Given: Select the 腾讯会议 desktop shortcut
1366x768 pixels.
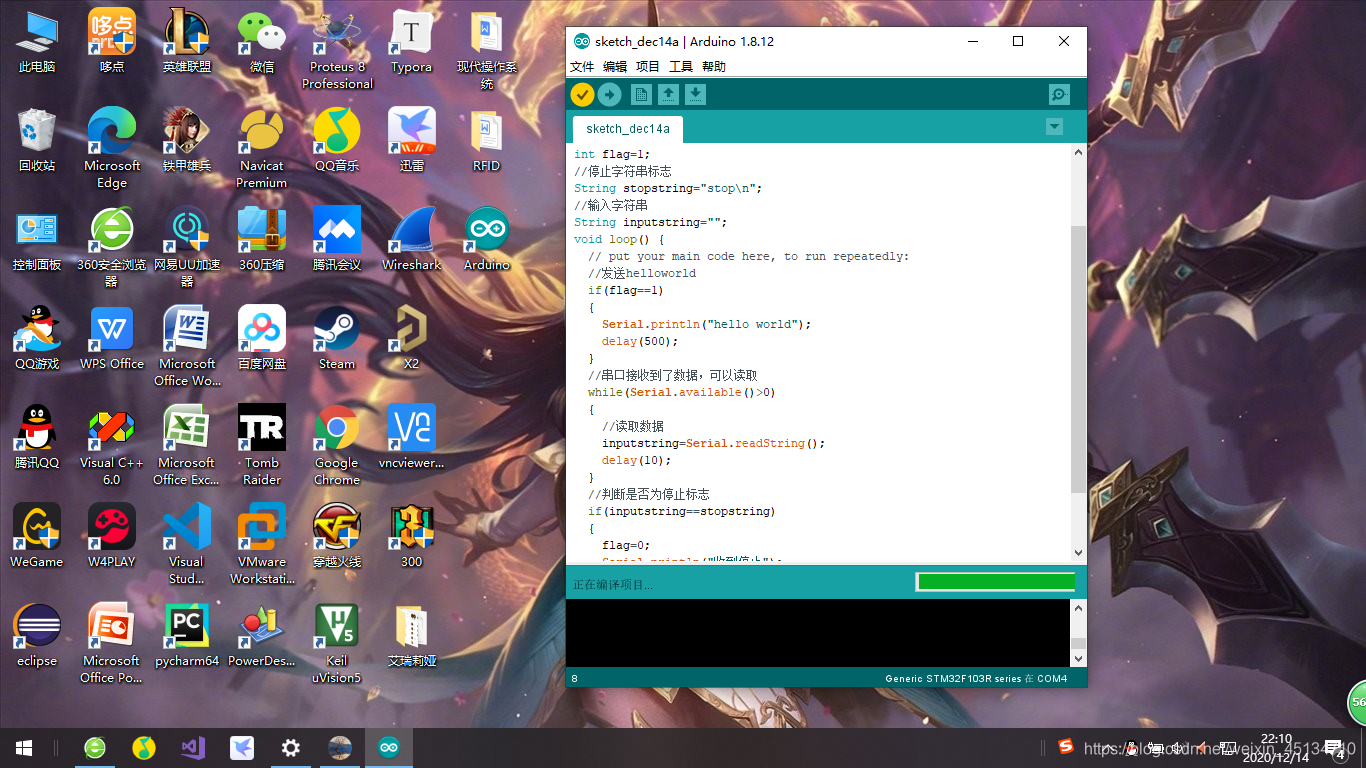Looking at the screenshot, I should [337, 240].
